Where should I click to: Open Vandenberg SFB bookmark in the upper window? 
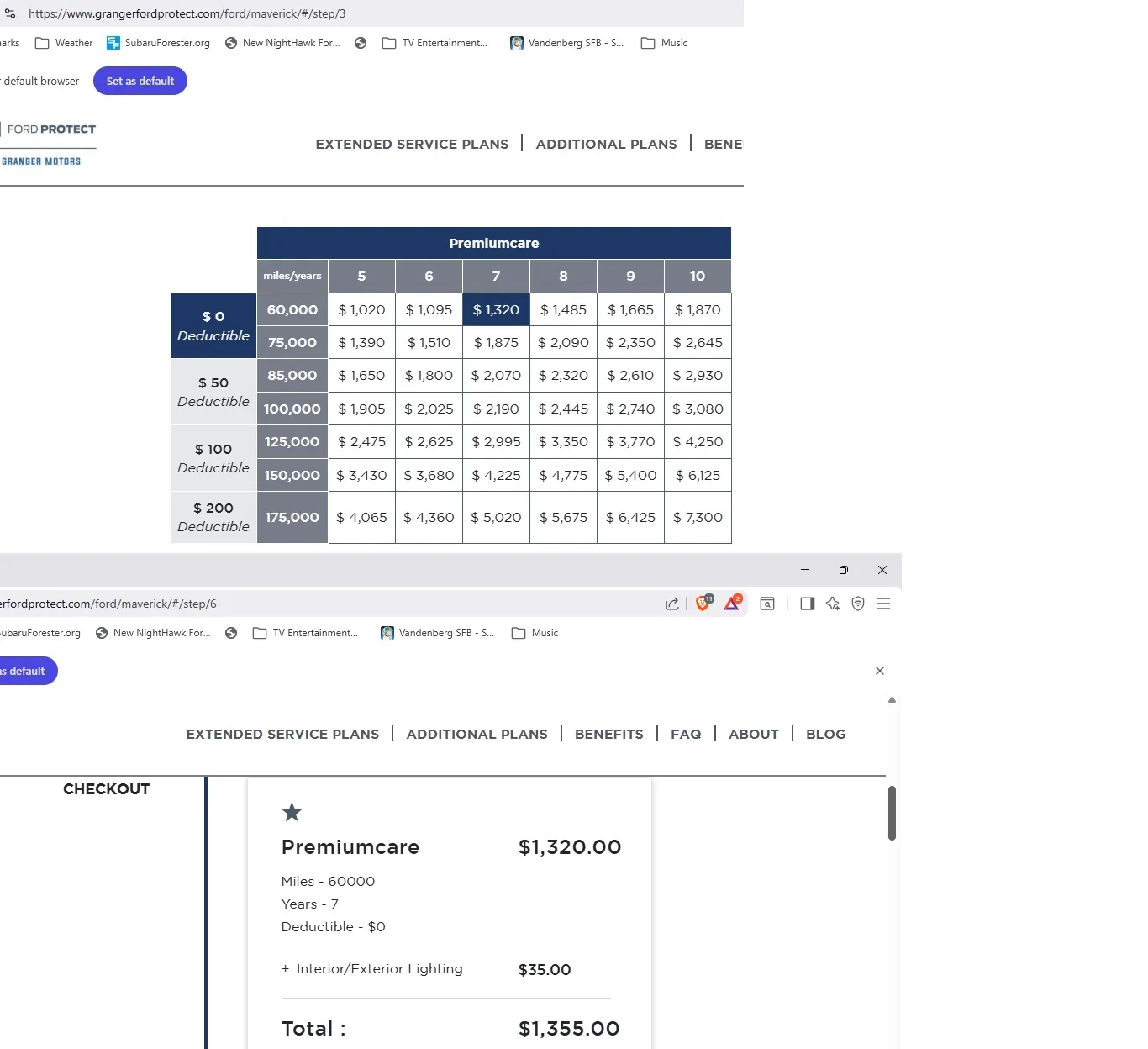pos(566,43)
